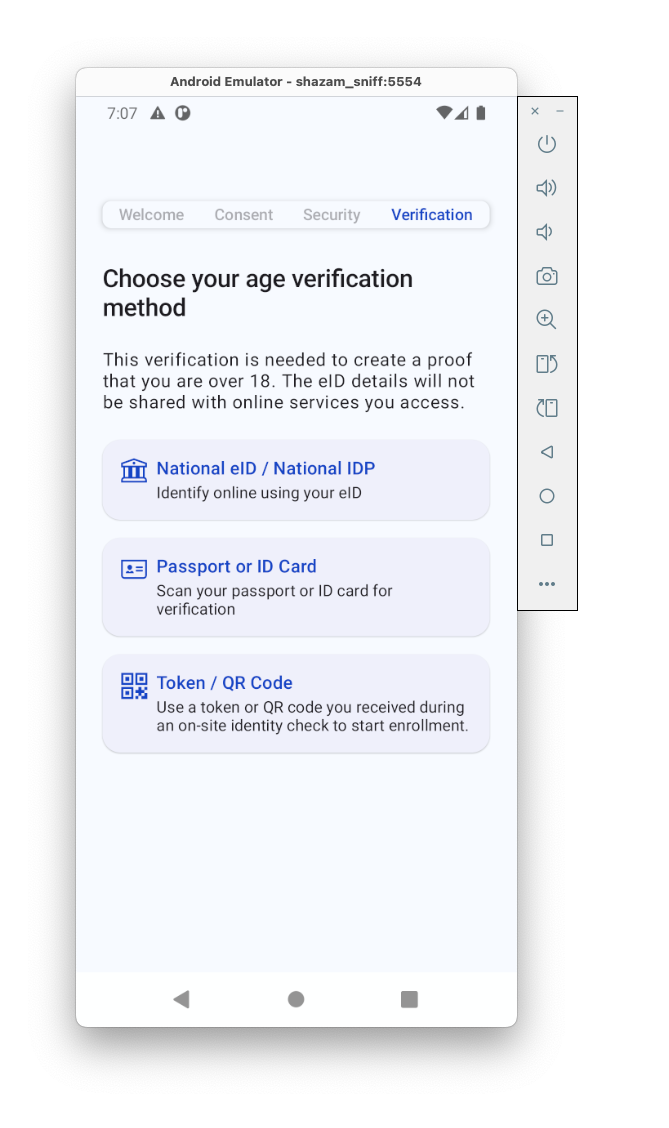Click the bank icon next to National eID
The image size is (669, 1128).
[x=133, y=470]
